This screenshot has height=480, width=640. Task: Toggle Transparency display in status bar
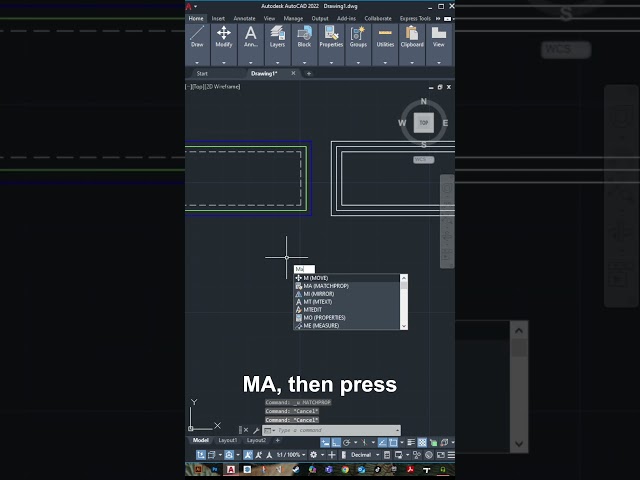pyautogui.click(x=422, y=442)
